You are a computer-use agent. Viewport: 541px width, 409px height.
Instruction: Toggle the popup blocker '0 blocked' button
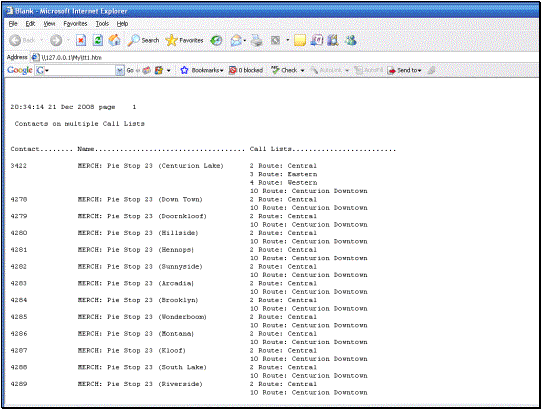(x=246, y=70)
